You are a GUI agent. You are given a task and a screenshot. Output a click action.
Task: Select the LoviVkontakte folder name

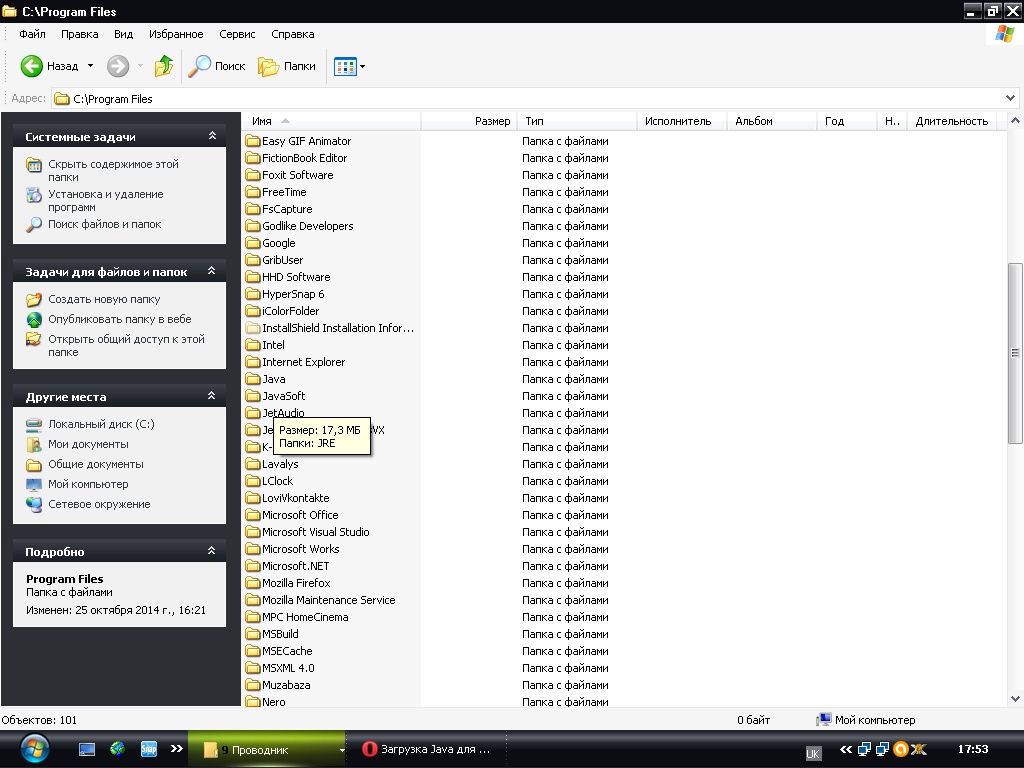point(296,498)
